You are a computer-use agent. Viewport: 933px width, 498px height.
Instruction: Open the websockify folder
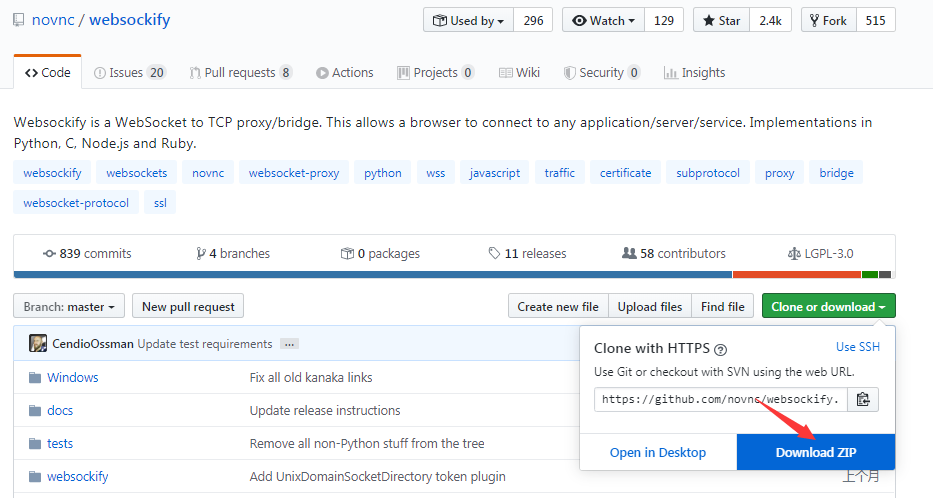pyautogui.click(x=77, y=477)
